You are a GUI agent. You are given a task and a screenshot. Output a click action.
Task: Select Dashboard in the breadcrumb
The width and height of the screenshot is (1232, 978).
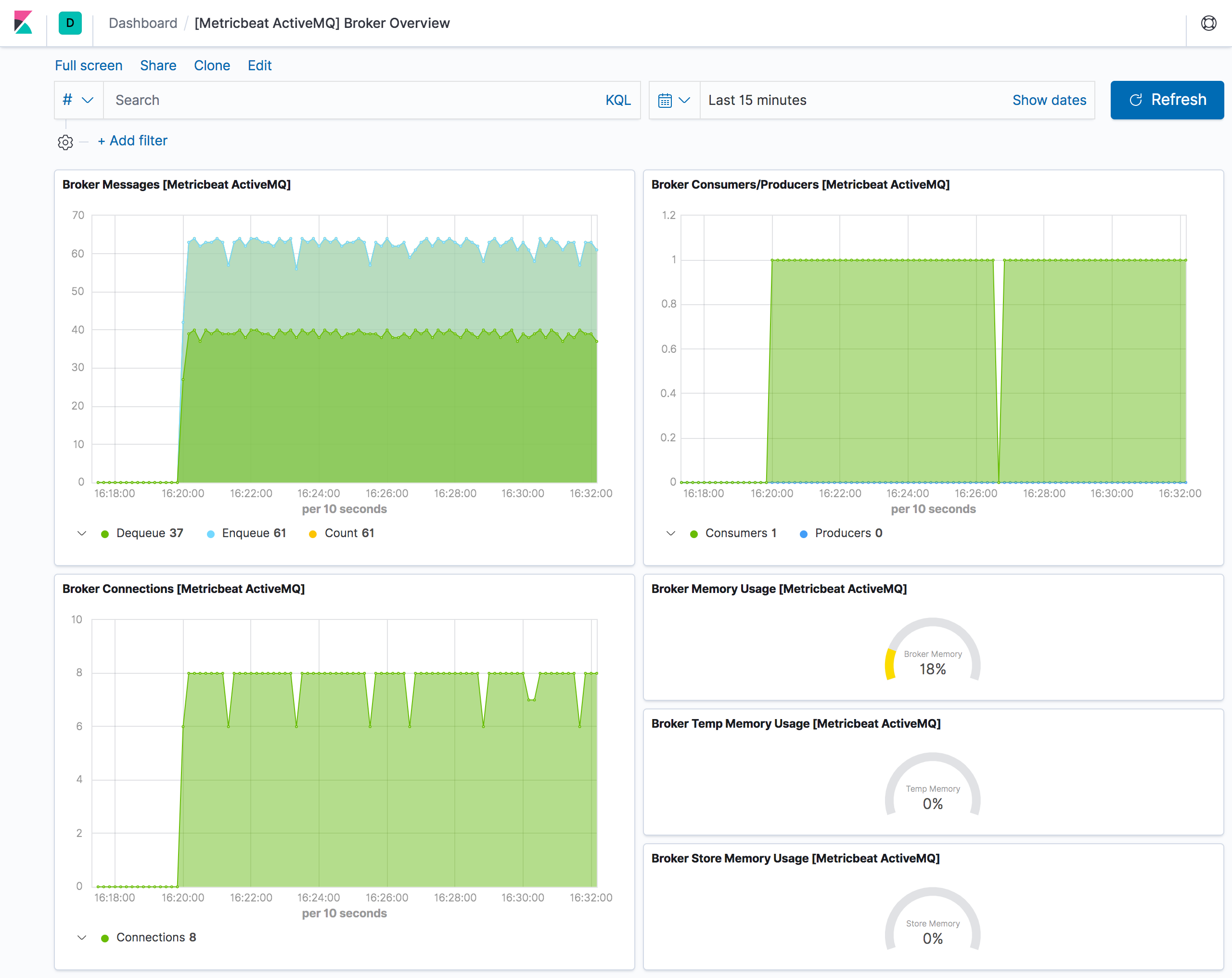(142, 23)
